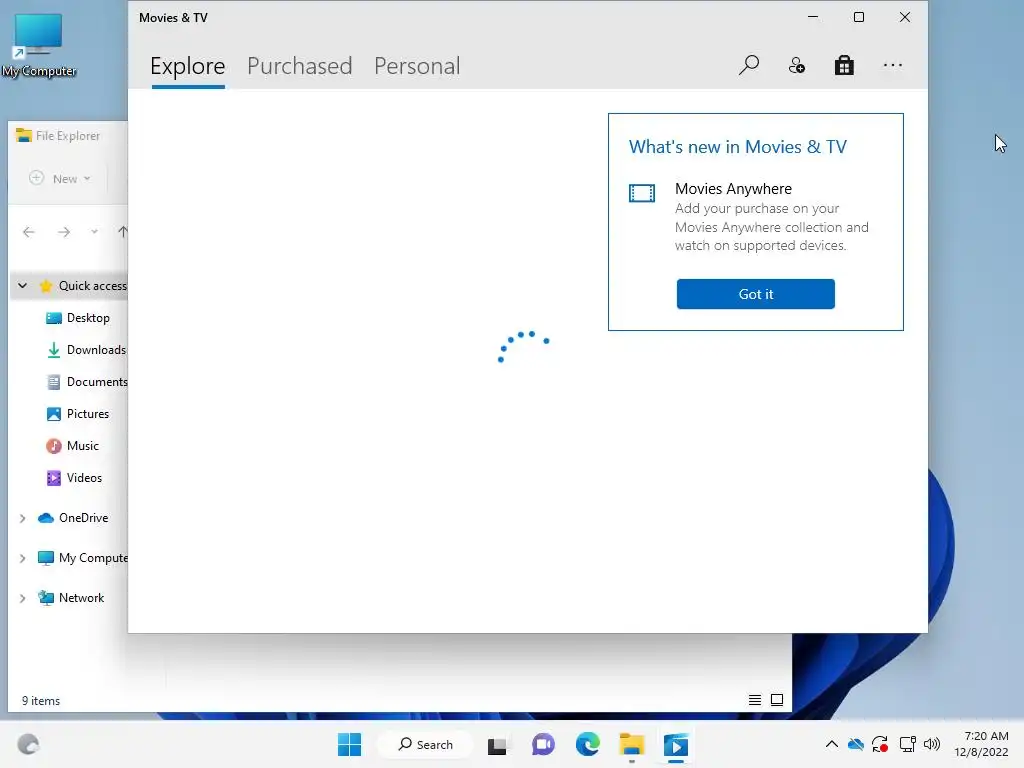Open Chat from the taskbar
Viewport: 1024px width, 768px height.
tap(543, 744)
